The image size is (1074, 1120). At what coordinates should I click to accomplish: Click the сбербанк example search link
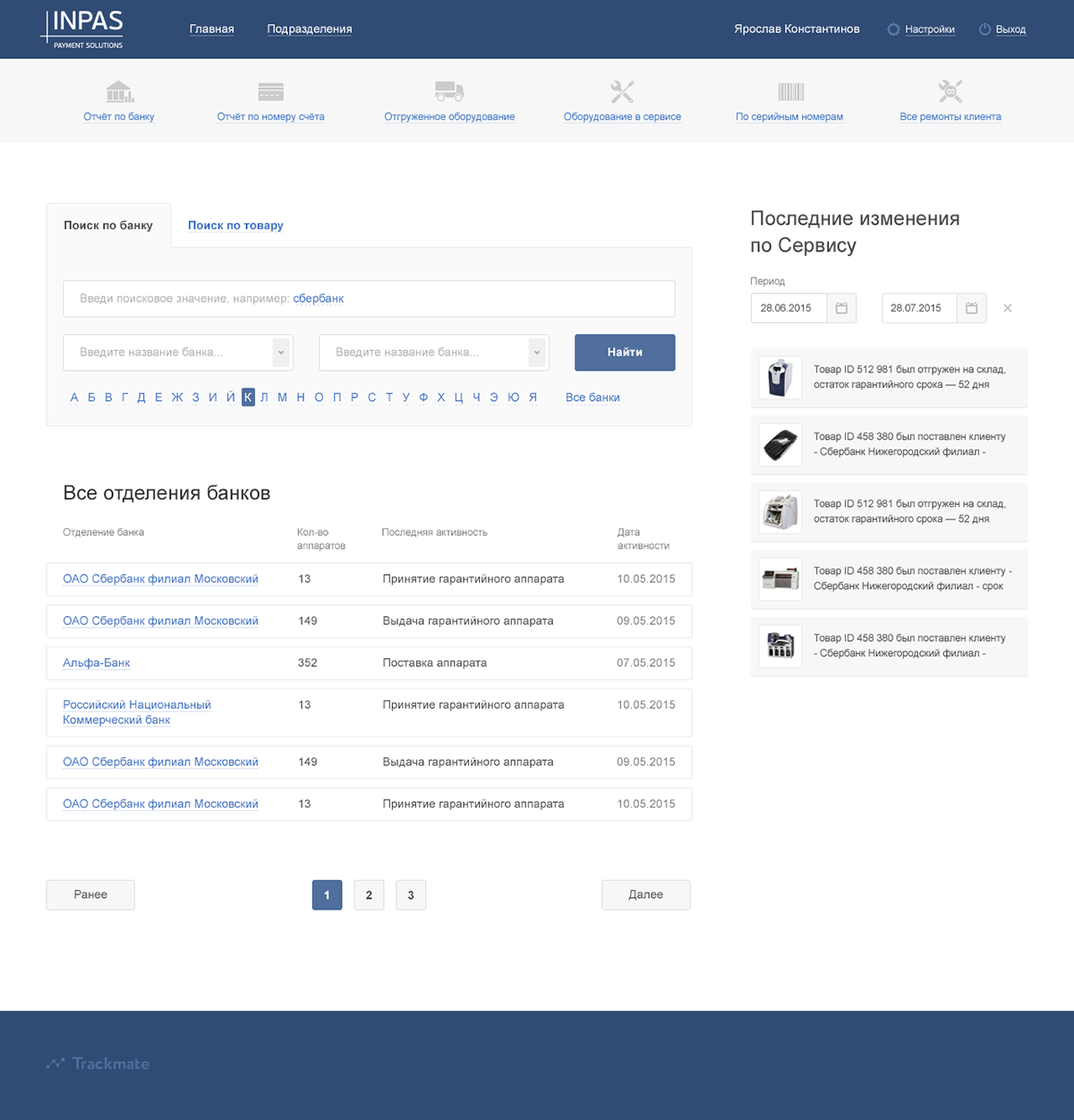319,299
